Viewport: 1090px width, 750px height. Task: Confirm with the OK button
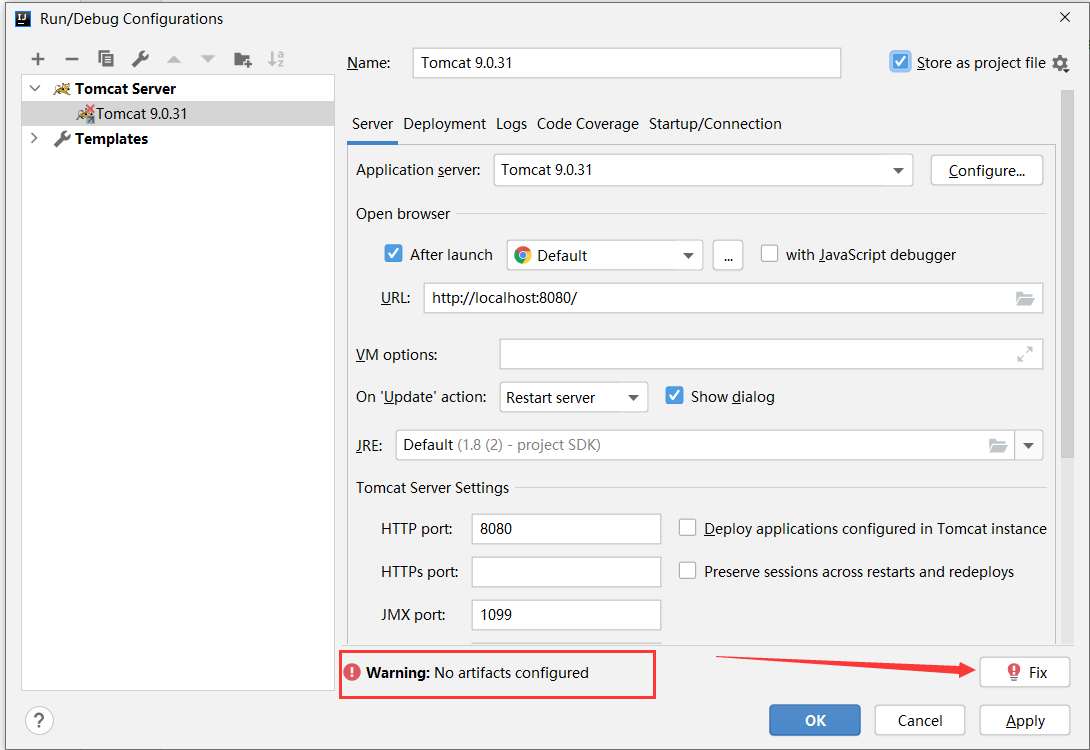(x=815, y=721)
